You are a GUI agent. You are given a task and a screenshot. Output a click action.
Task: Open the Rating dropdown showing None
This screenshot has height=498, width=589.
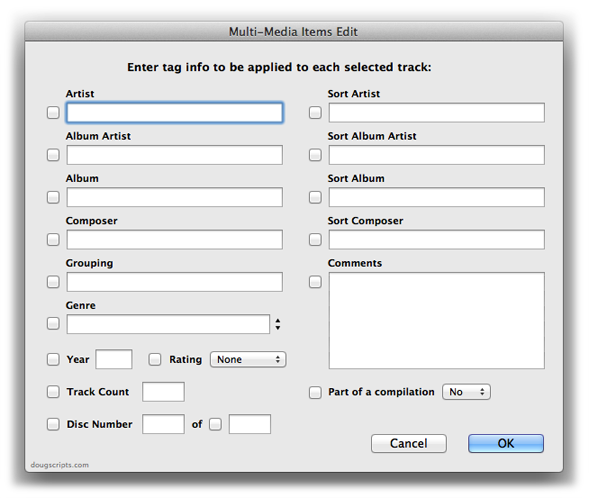tap(248, 359)
